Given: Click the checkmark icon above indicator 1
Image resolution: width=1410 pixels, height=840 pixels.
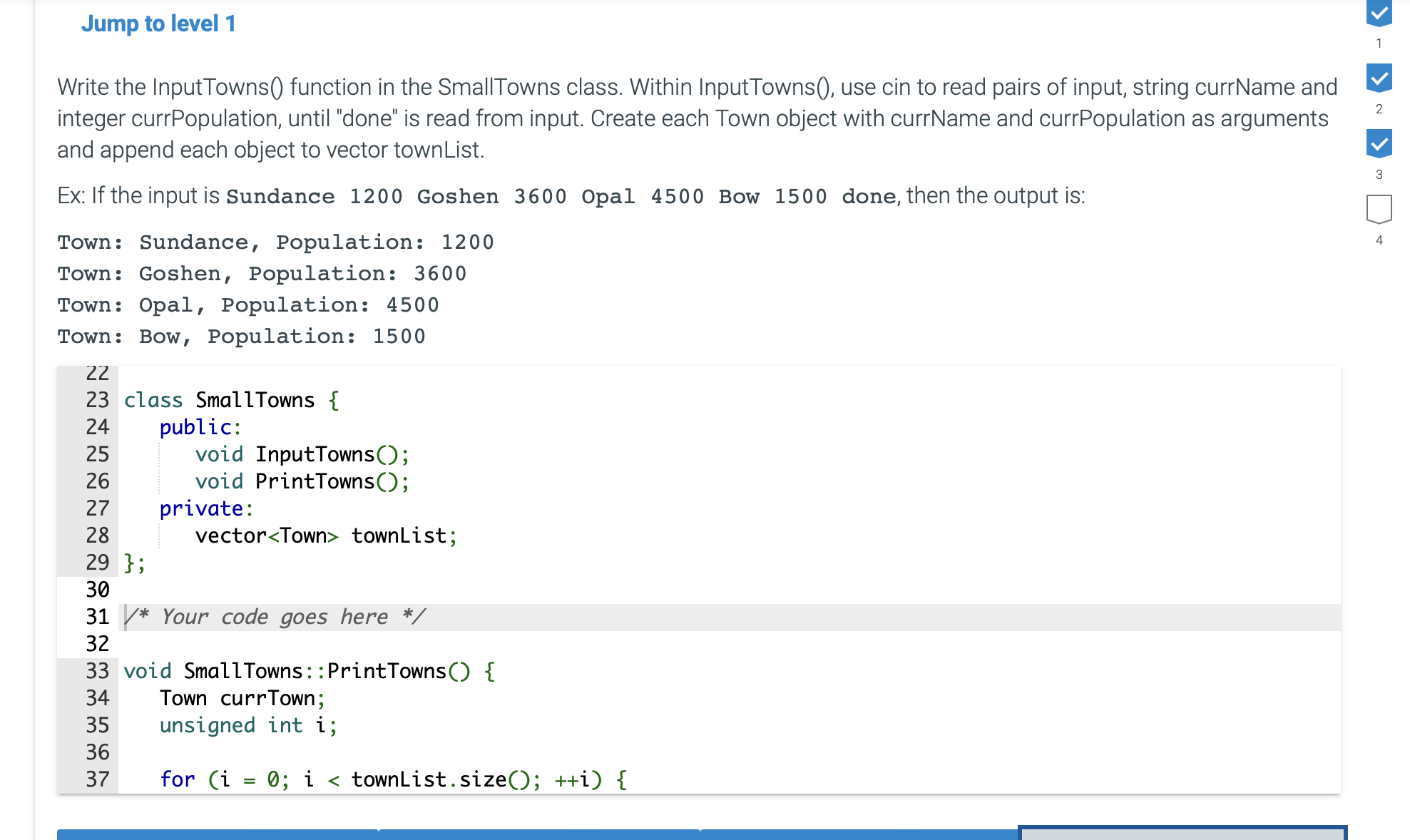Looking at the screenshot, I should (x=1381, y=11).
